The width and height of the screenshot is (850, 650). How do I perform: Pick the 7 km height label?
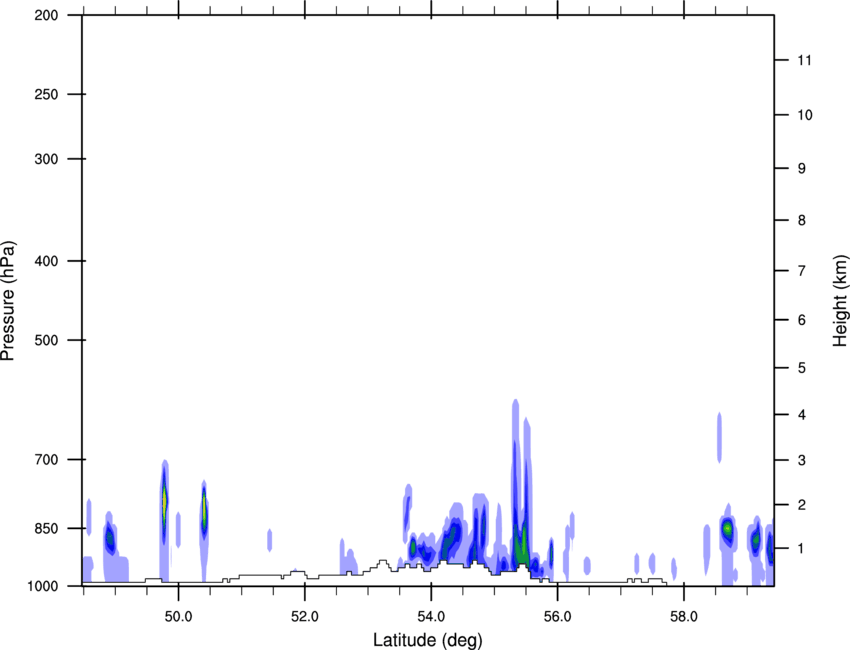[801, 271]
